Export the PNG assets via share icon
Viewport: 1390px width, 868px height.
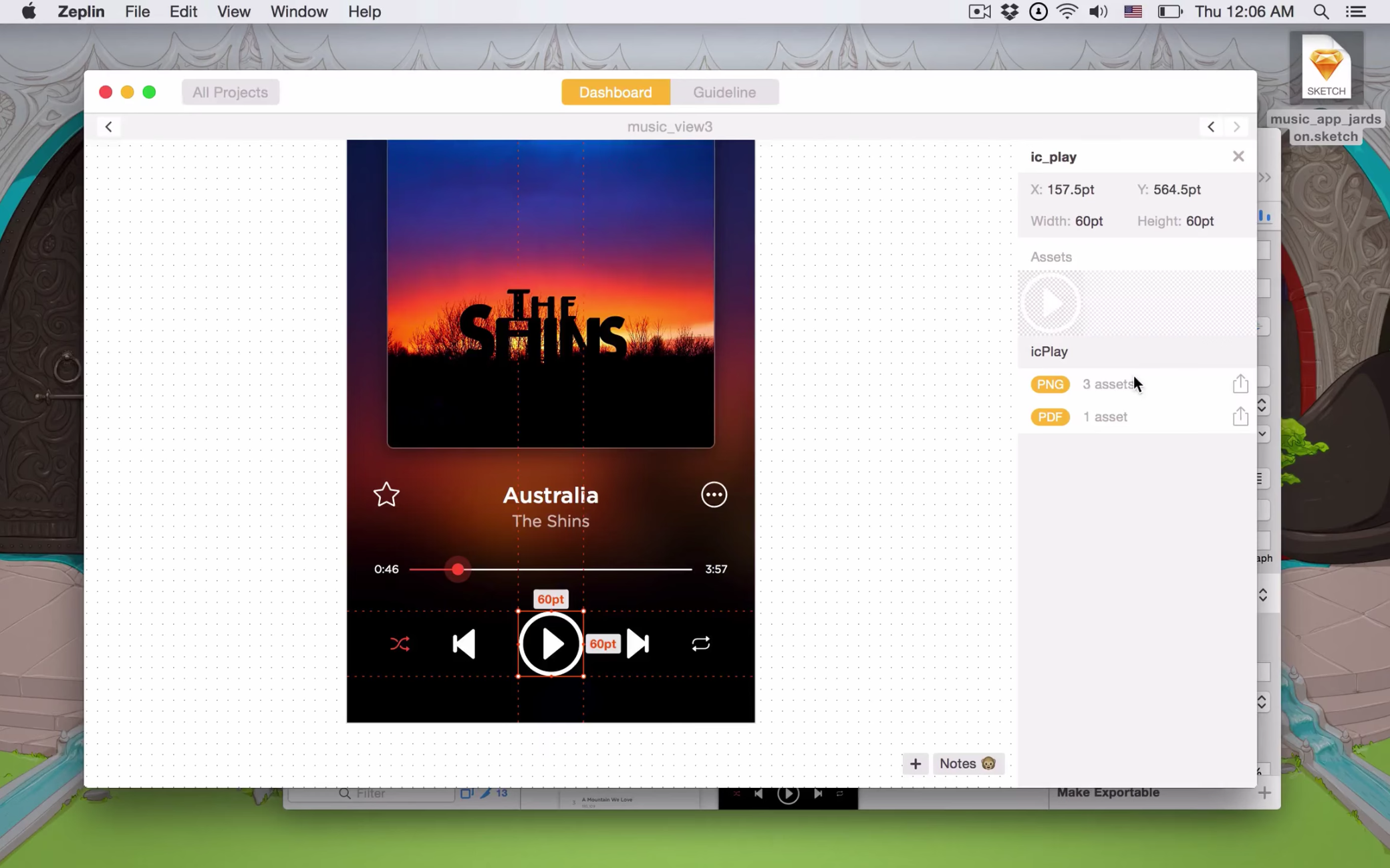click(x=1240, y=384)
